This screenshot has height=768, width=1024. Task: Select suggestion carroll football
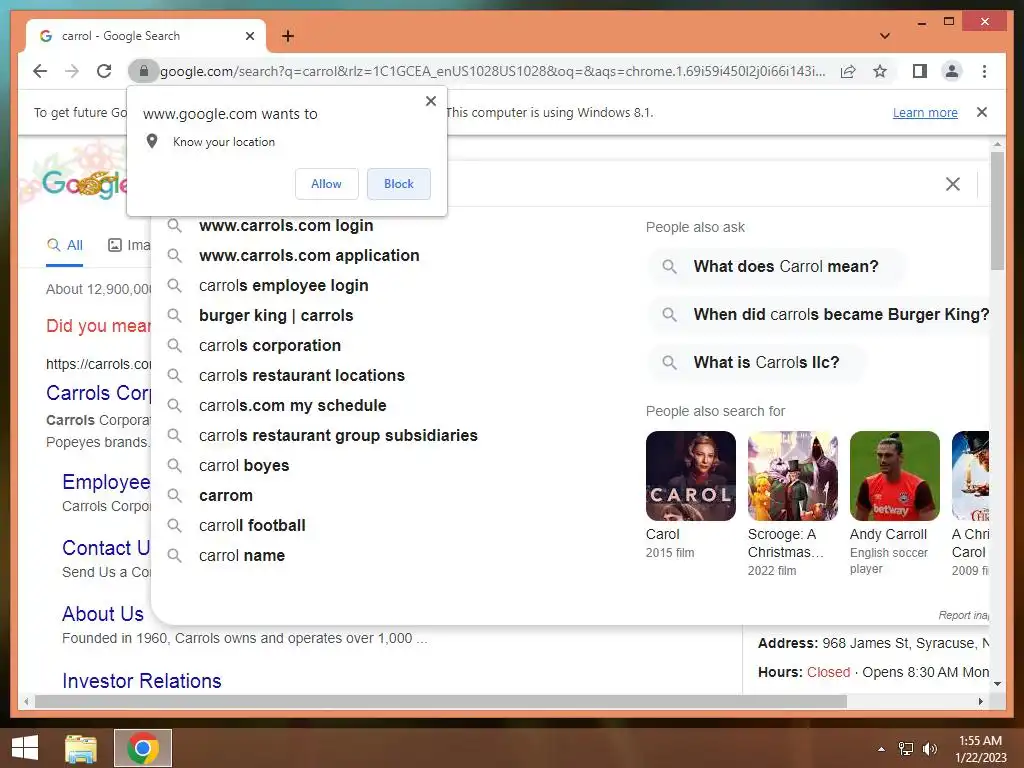coord(252,526)
